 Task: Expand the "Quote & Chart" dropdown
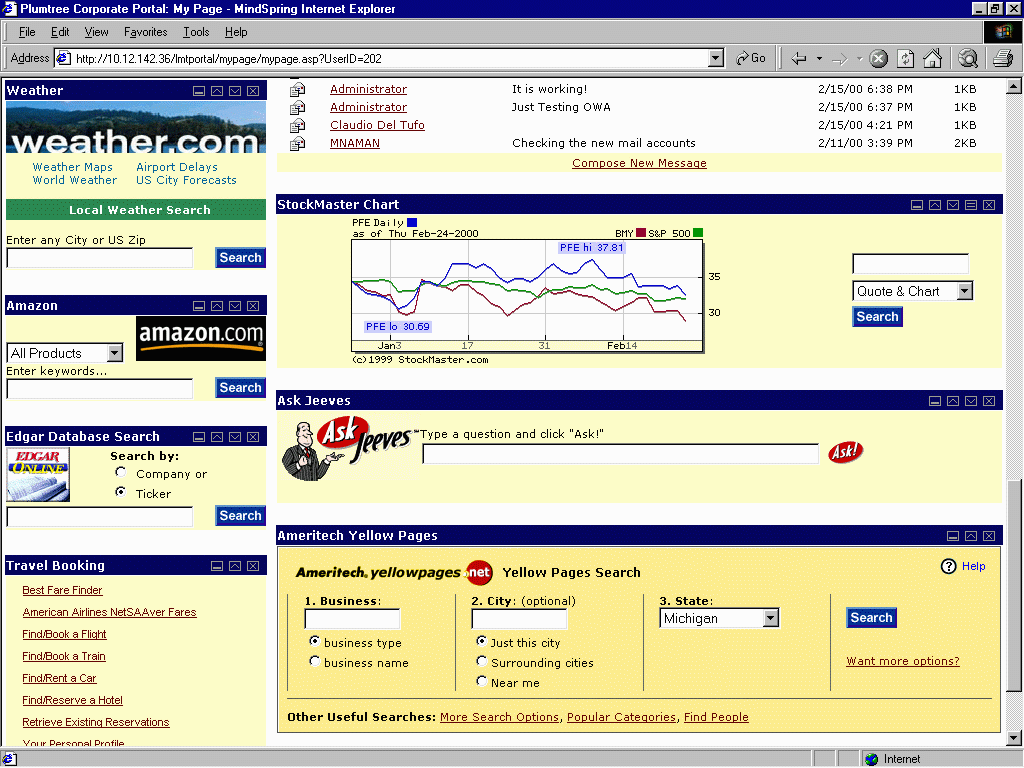point(965,291)
